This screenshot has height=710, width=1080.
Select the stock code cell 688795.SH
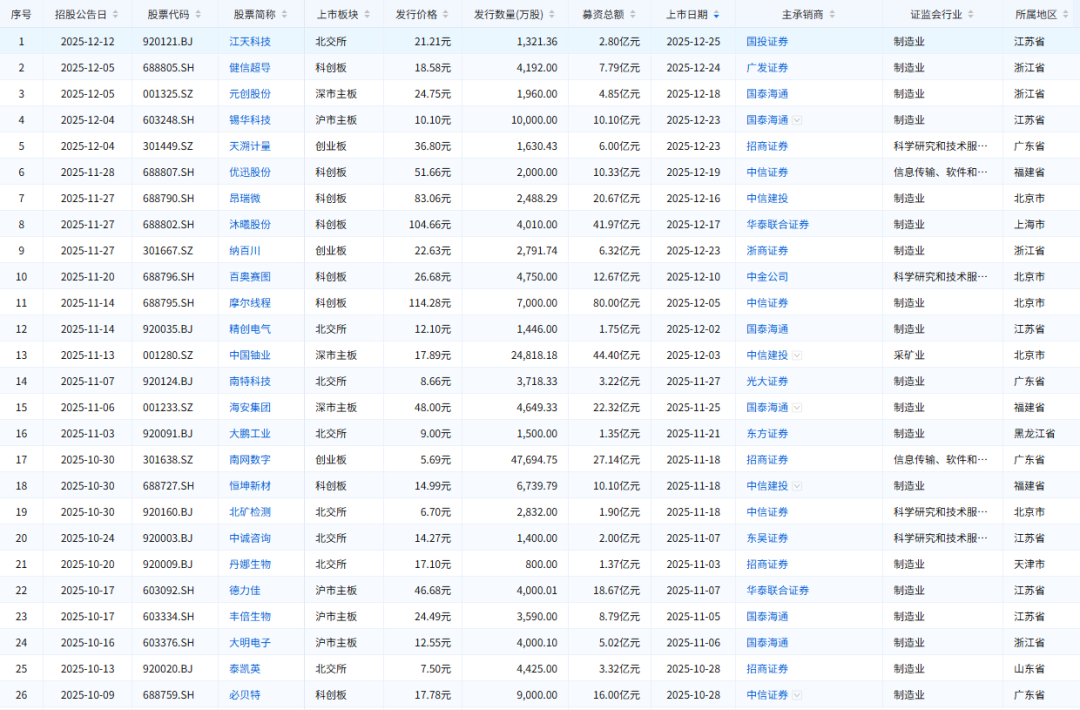[168, 303]
